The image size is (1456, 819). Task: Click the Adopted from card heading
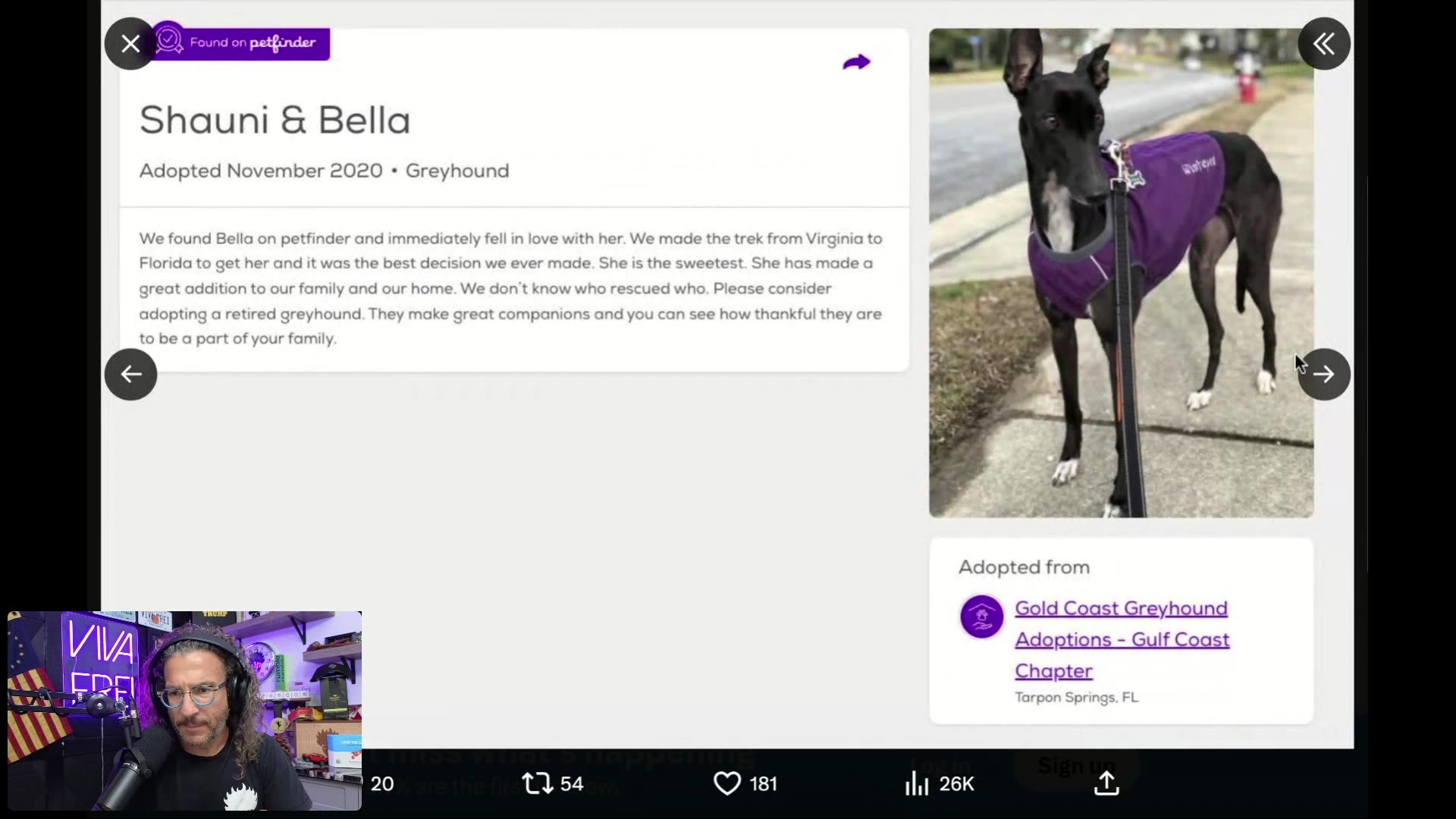1025,567
